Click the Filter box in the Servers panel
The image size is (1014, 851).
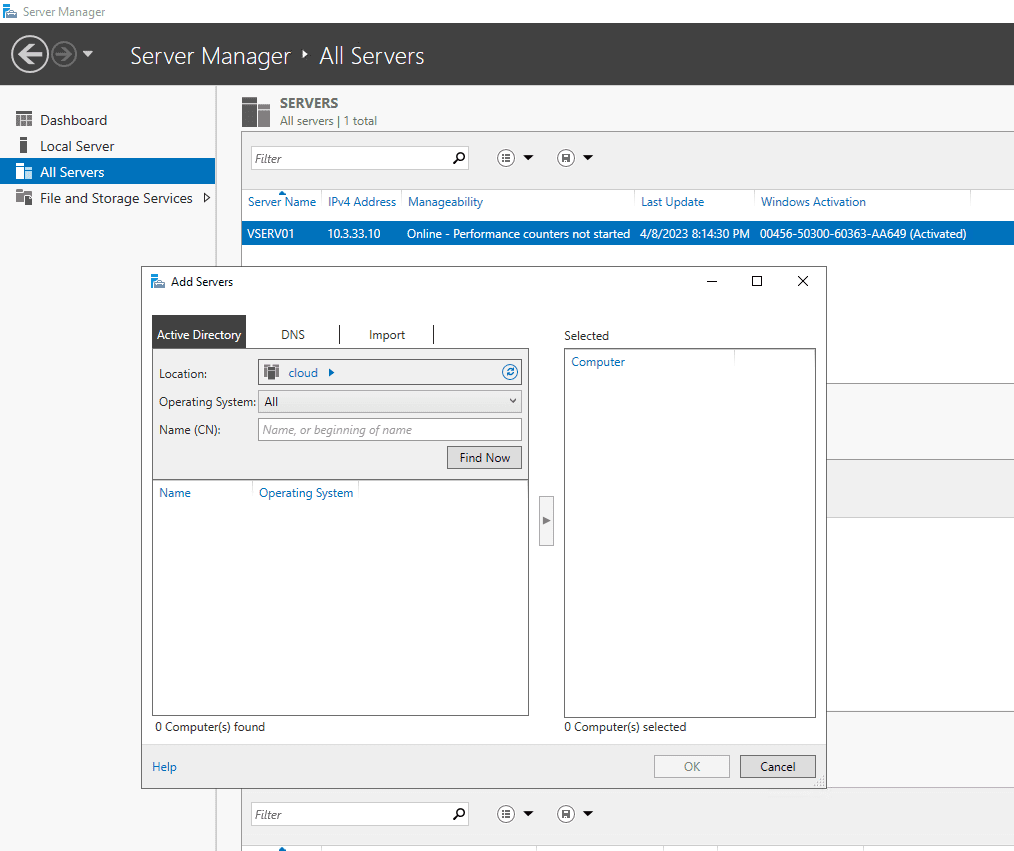pyautogui.click(x=351, y=158)
